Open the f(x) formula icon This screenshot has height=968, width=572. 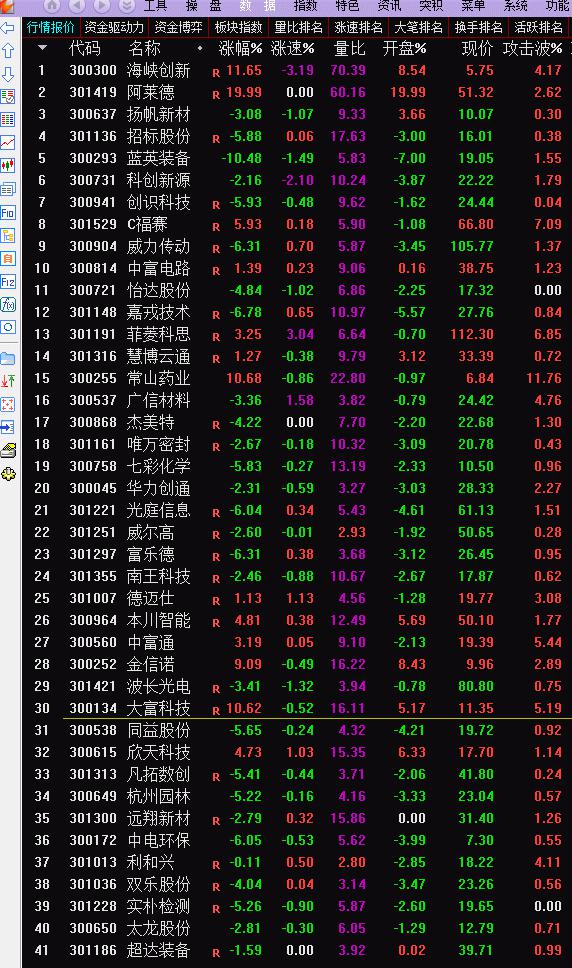(8, 304)
